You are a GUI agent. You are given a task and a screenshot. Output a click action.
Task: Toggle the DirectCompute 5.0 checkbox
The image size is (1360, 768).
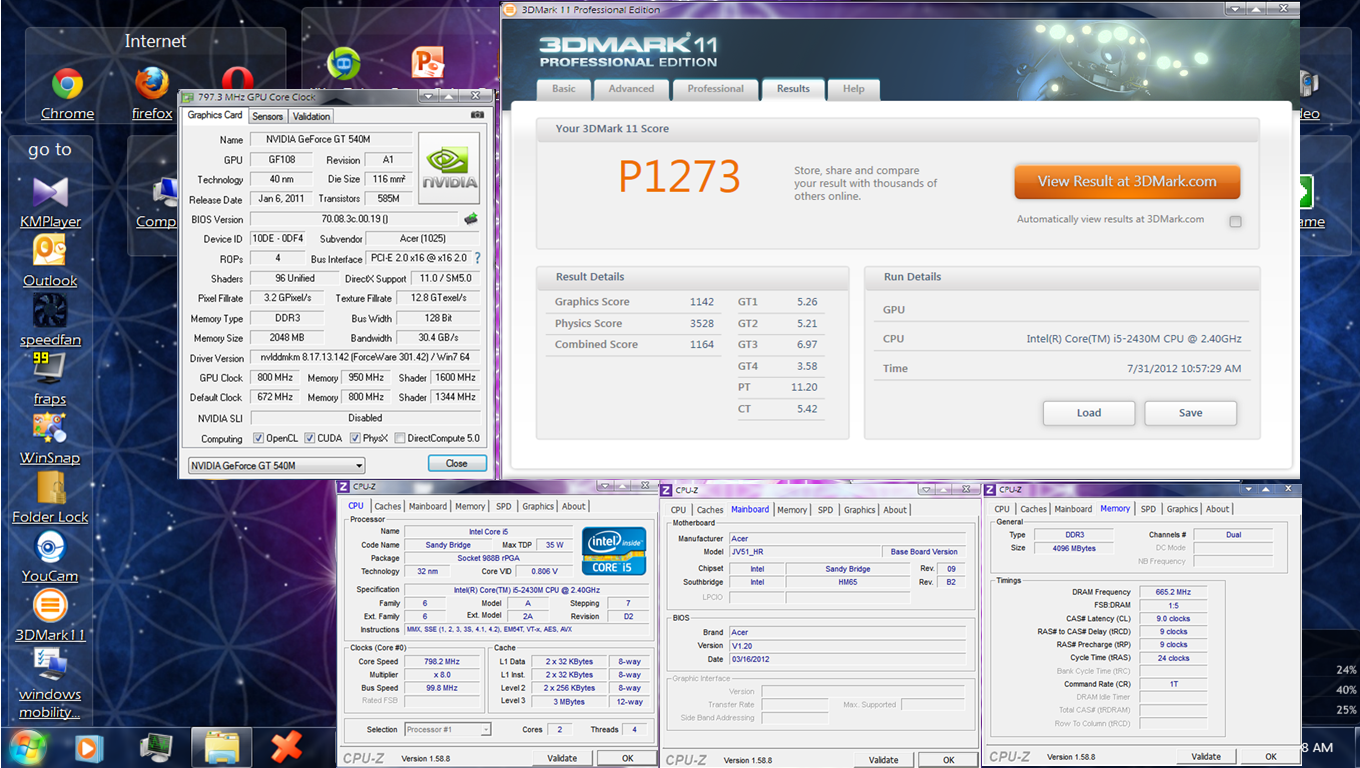pyautogui.click(x=400, y=438)
